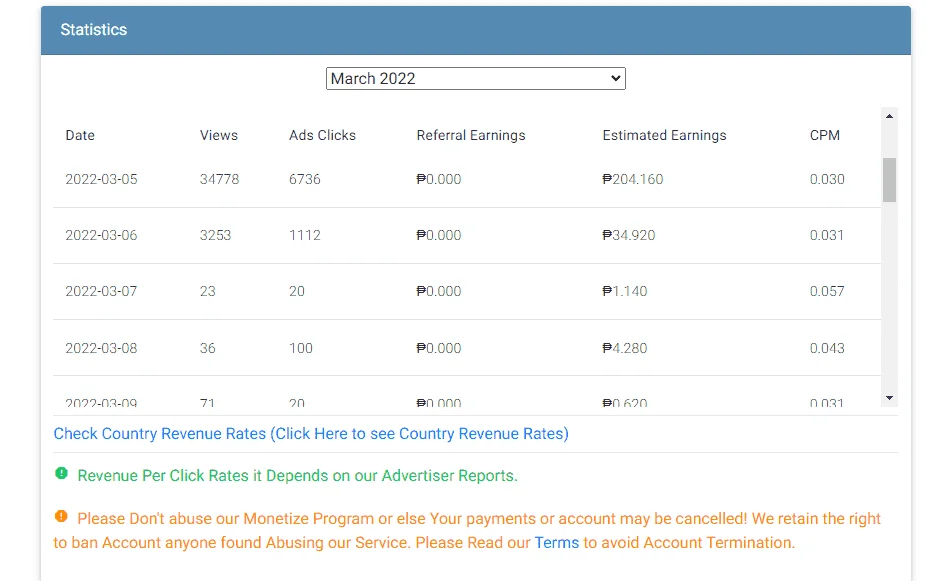
Task: Click the estimated earnings ₱4.280
Action: point(625,348)
